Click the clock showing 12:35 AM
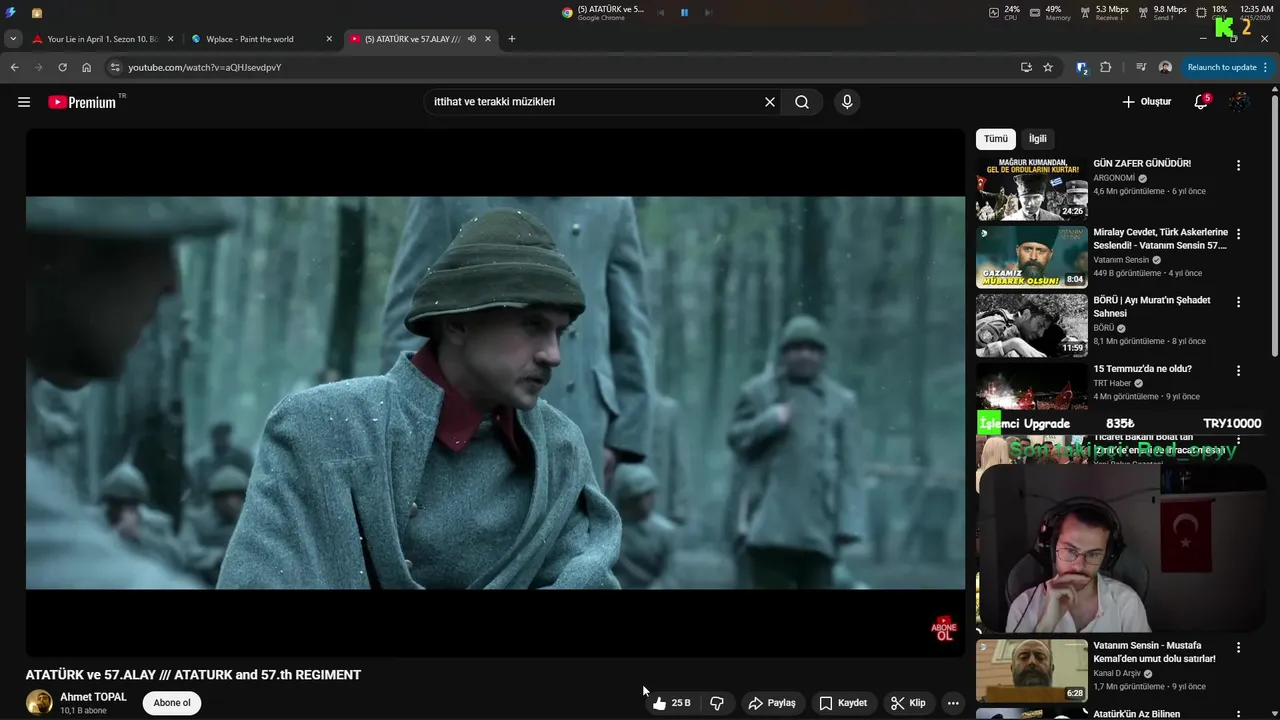The width and height of the screenshot is (1280, 720). 1256,12
